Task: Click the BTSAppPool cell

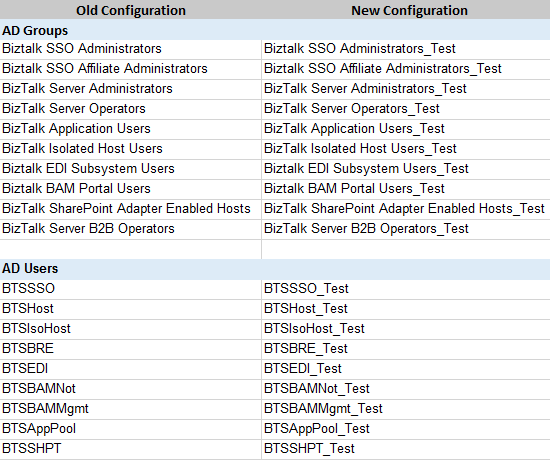Action: (130, 429)
